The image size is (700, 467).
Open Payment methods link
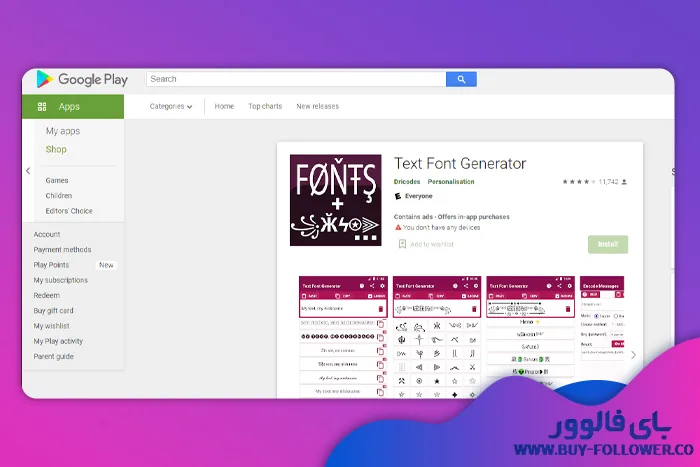click(x=62, y=250)
